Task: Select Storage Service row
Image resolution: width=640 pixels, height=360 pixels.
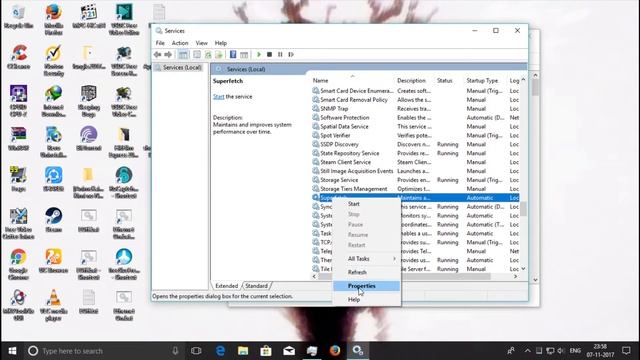Action: 416,180
